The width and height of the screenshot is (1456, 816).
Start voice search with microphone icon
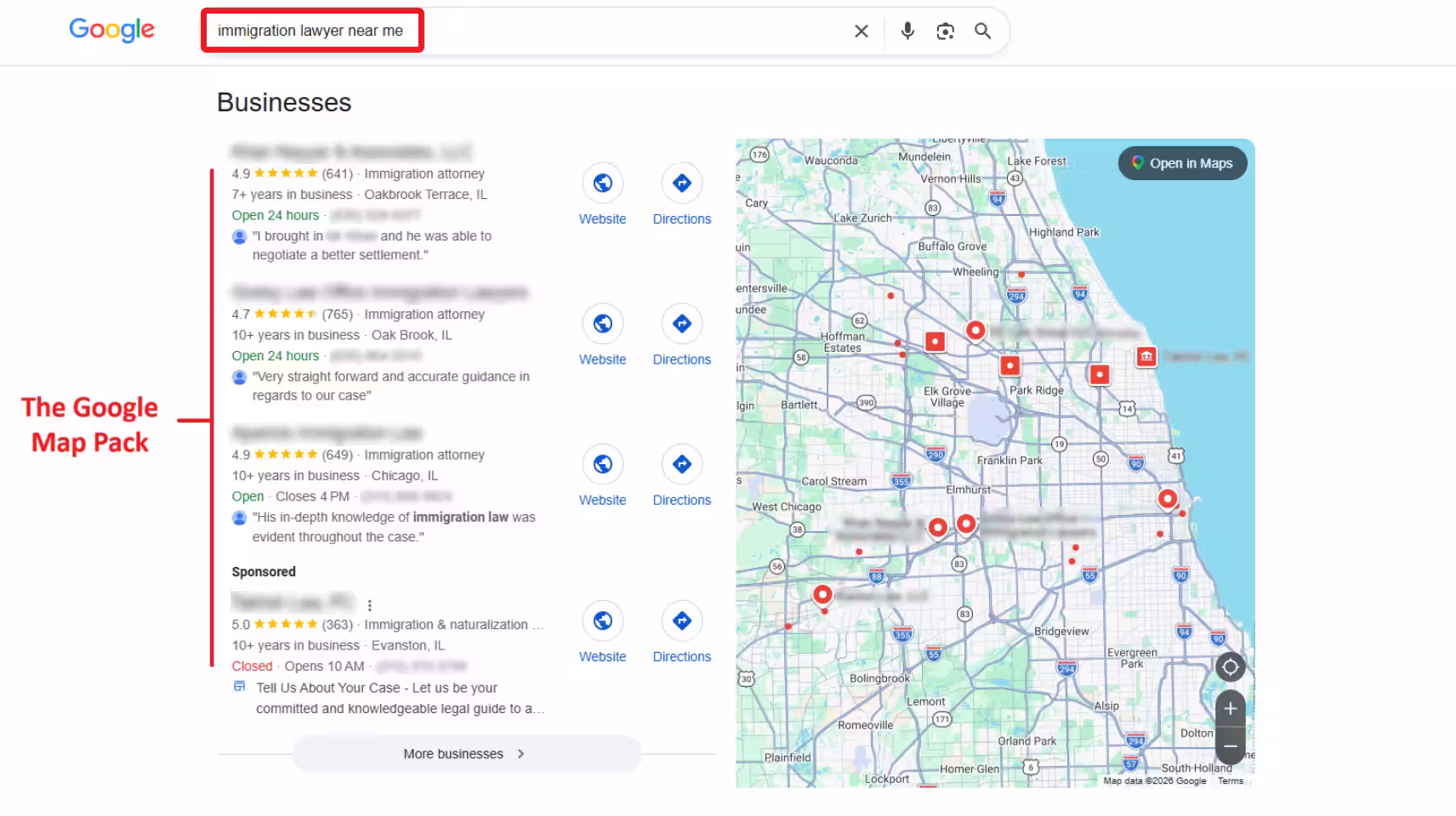907,31
